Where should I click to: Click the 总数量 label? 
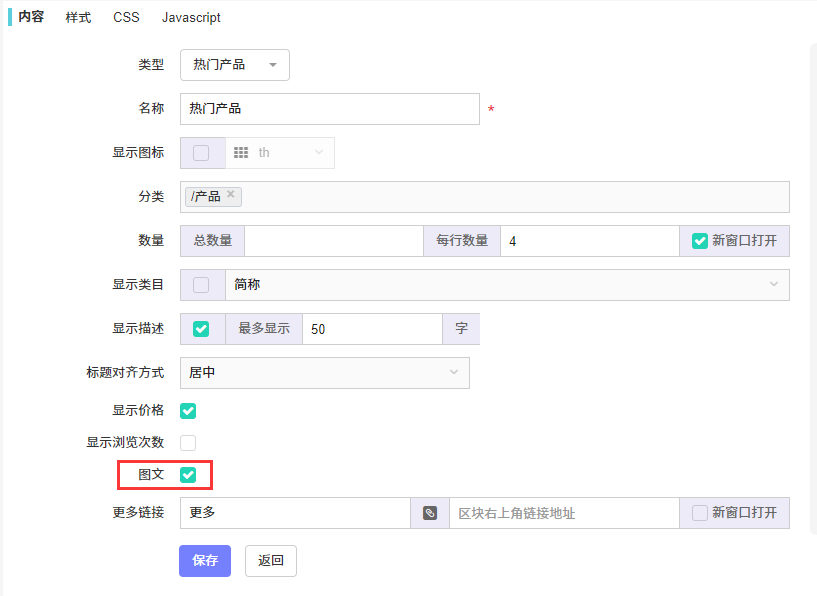click(x=213, y=241)
